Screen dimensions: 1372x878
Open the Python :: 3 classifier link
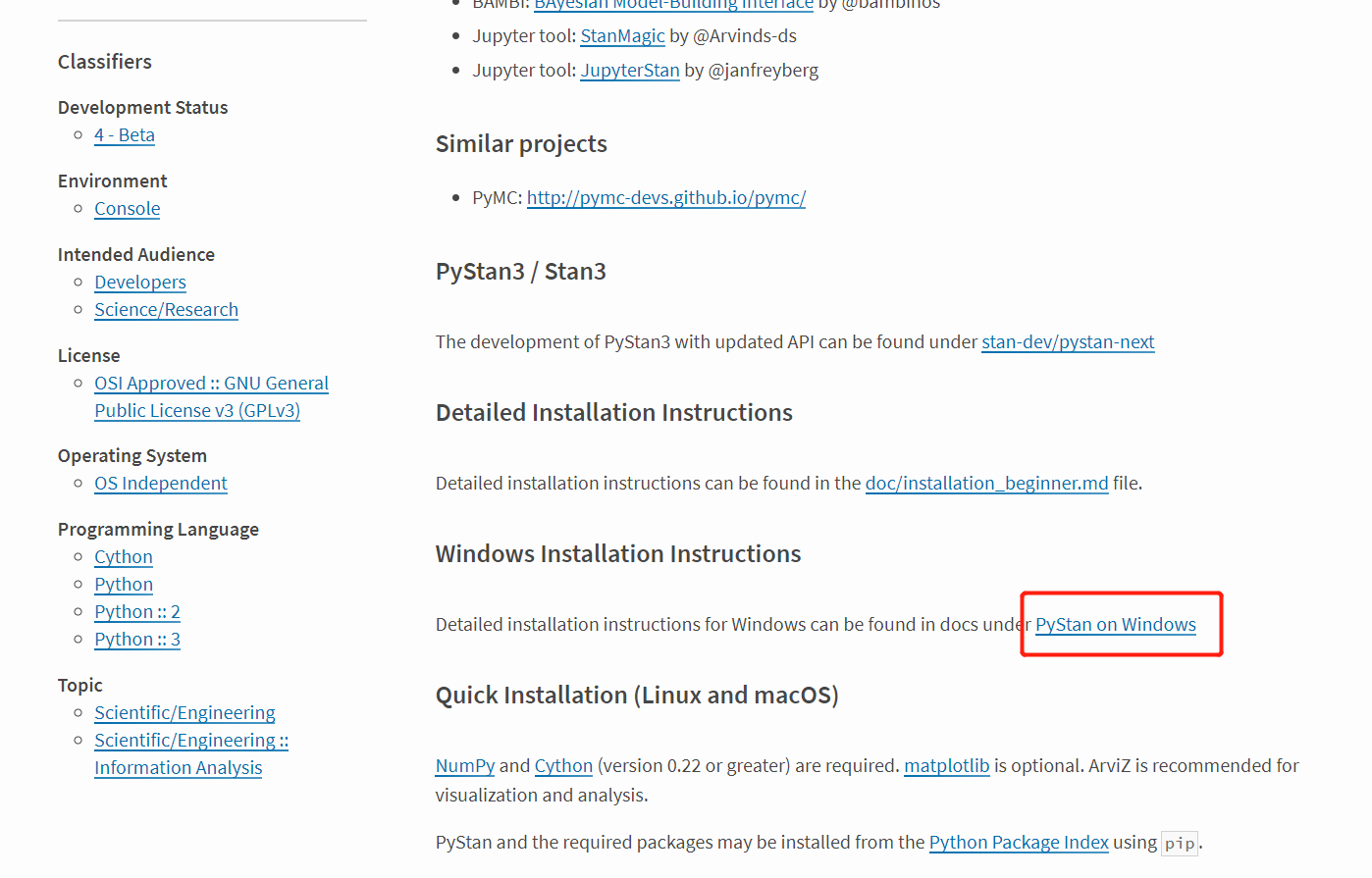pyautogui.click(x=136, y=639)
